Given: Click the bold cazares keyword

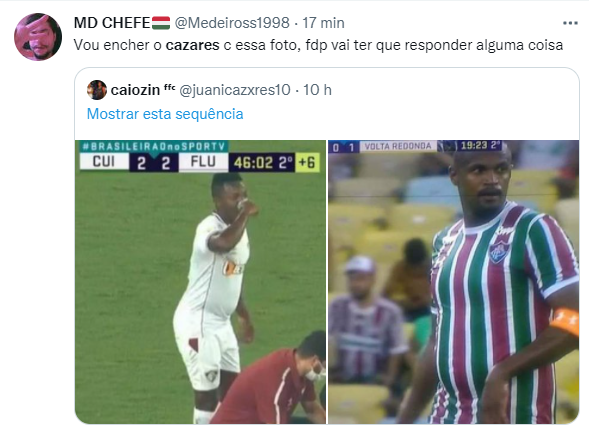Looking at the screenshot, I should pyautogui.click(x=192, y=45).
